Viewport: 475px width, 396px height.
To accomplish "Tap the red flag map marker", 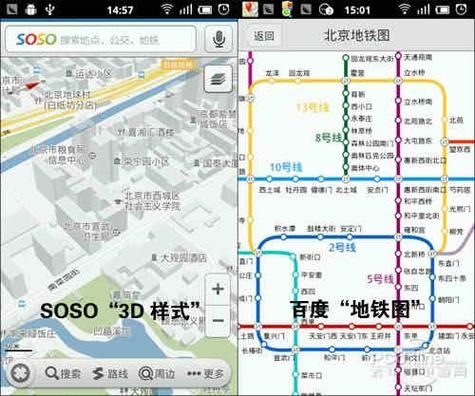I will (33, 85).
